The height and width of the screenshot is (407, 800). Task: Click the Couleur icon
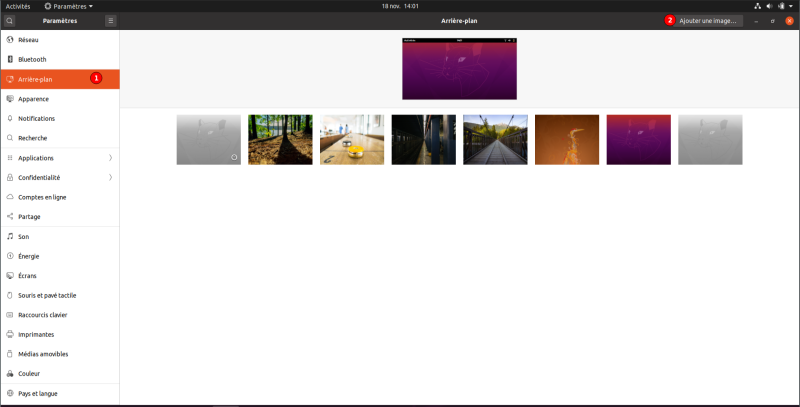(10, 373)
